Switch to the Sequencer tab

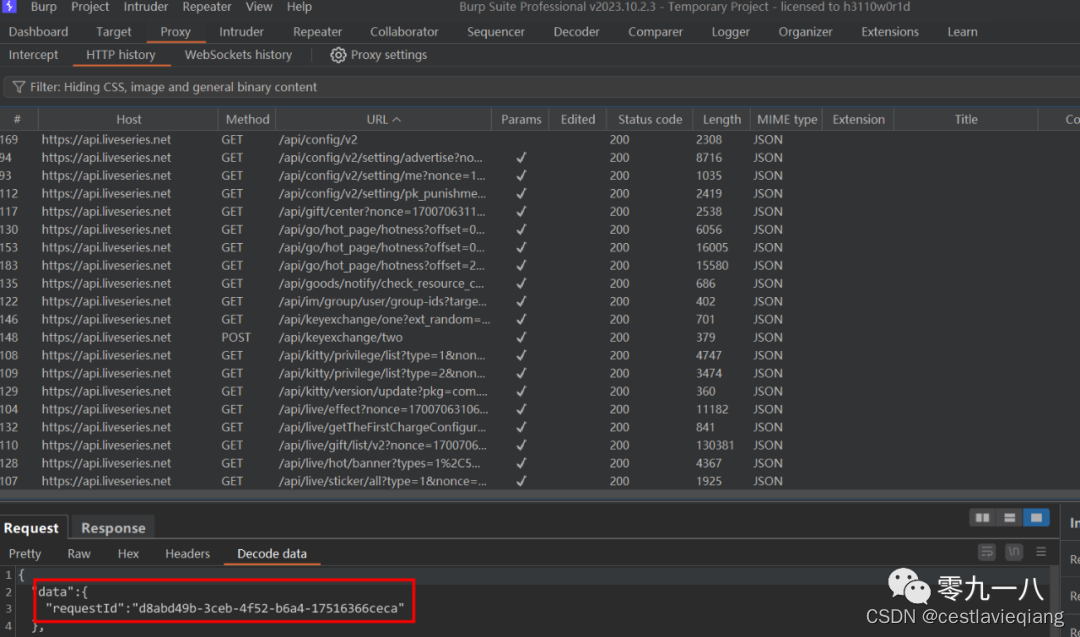(495, 32)
